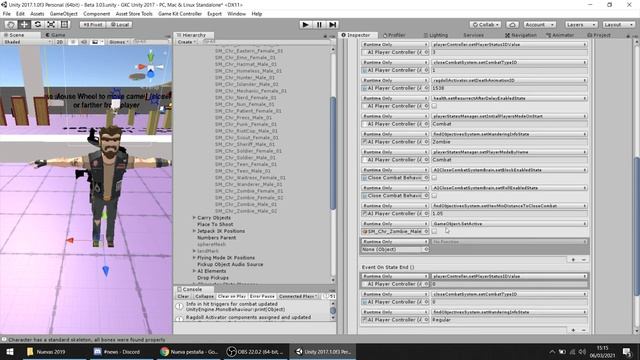Toggle the setBlockEnabledState checkbox
Viewport: 640px width, 360px height.
point(434,178)
